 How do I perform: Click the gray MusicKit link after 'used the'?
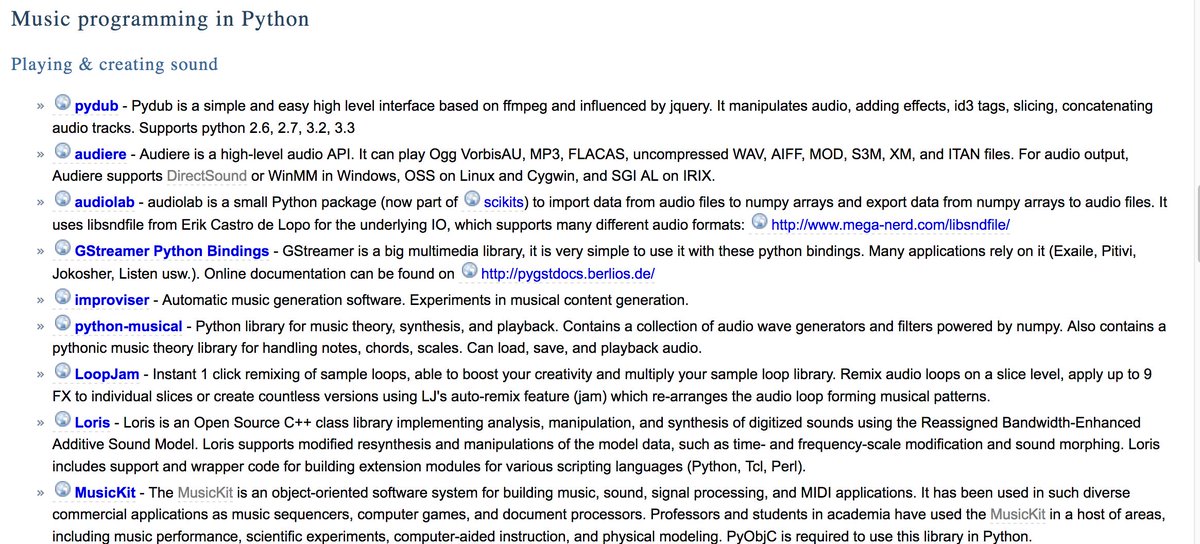1019,515
